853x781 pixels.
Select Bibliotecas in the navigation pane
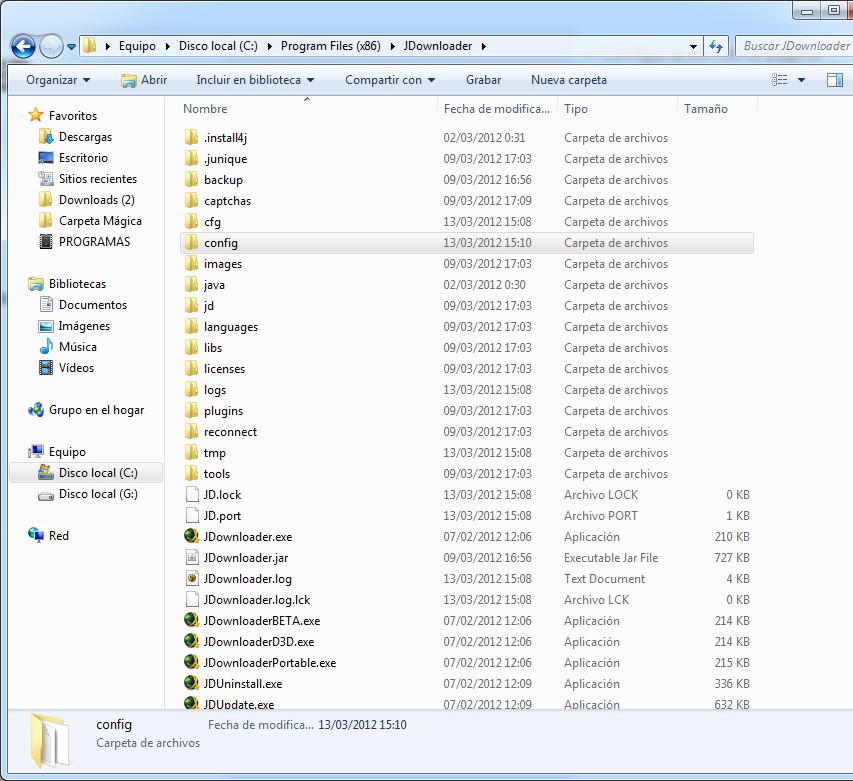[x=77, y=284]
